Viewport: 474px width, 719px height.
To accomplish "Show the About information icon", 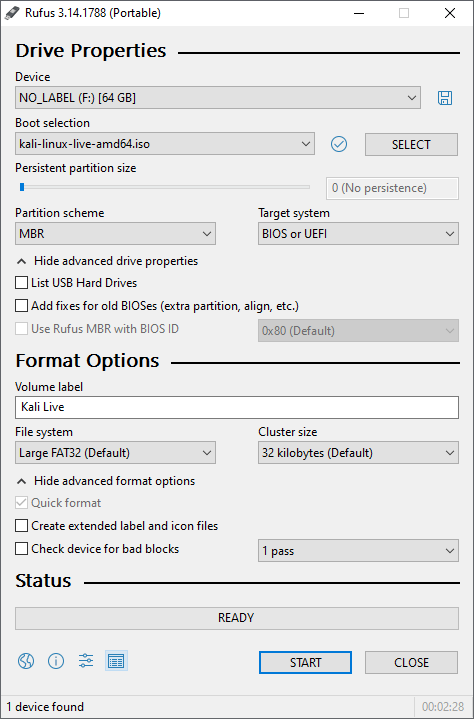I will click(56, 661).
